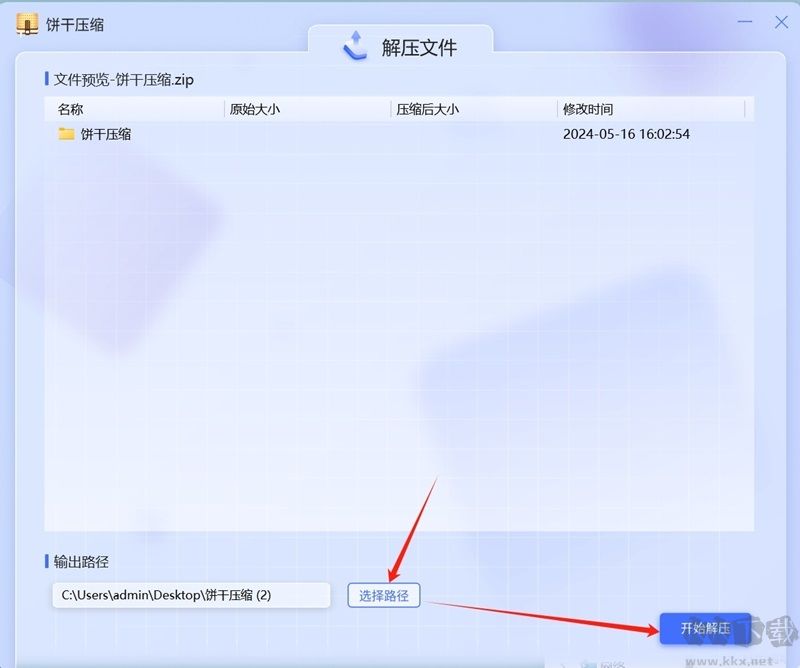800x668 pixels.
Task: Click the 文件预览-饼干压缩.zip heading
Action: [x=124, y=80]
